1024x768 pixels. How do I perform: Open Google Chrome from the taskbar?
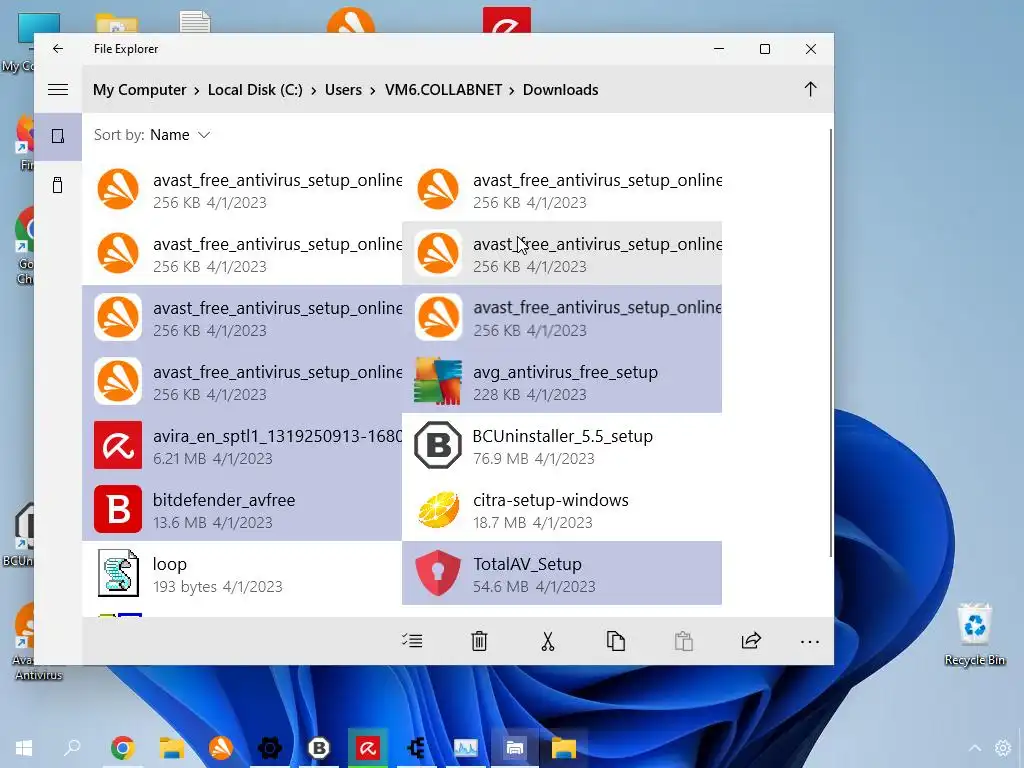tap(123, 748)
